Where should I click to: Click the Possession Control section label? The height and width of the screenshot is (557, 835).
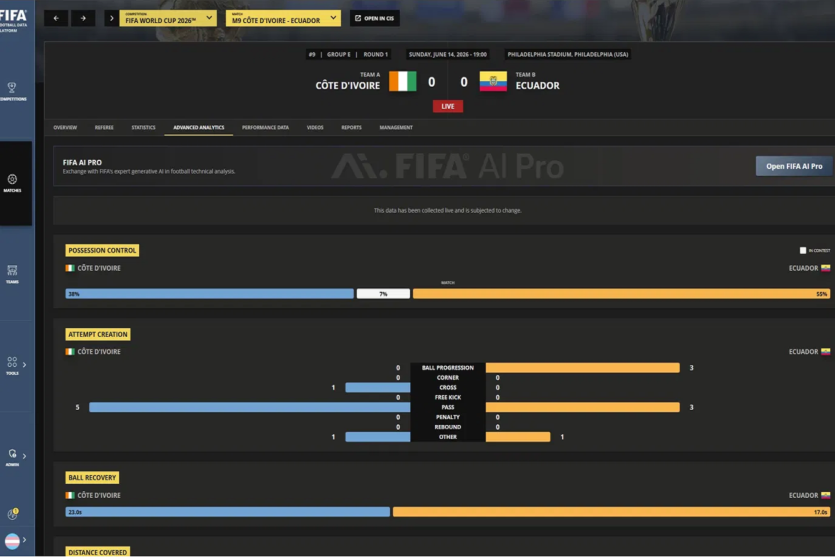coord(102,250)
